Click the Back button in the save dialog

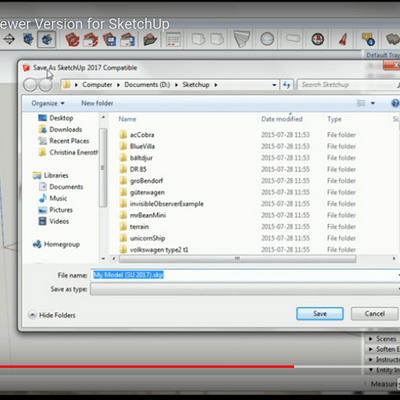click(30, 85)
